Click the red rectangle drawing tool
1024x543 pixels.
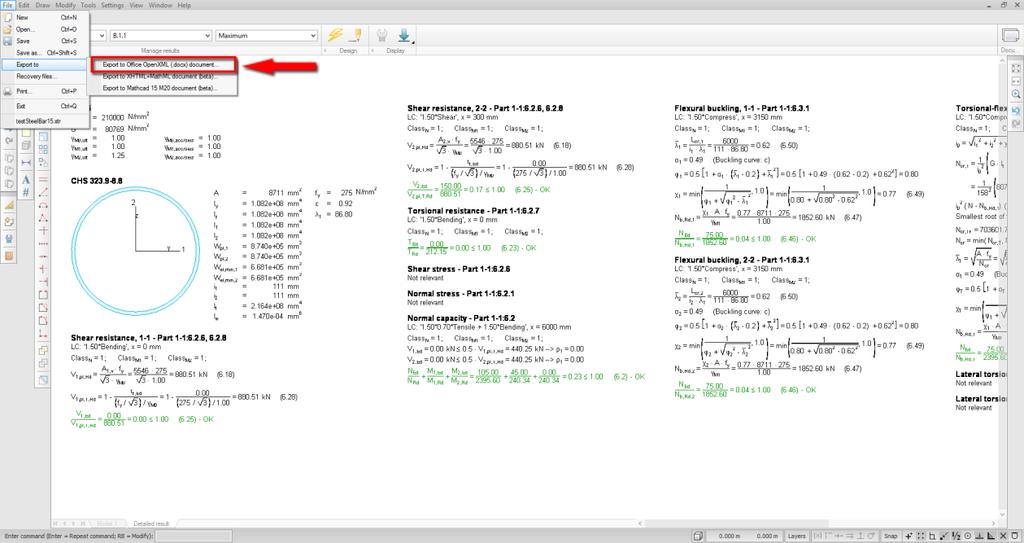pyautogui.click(x=43, y=295)
